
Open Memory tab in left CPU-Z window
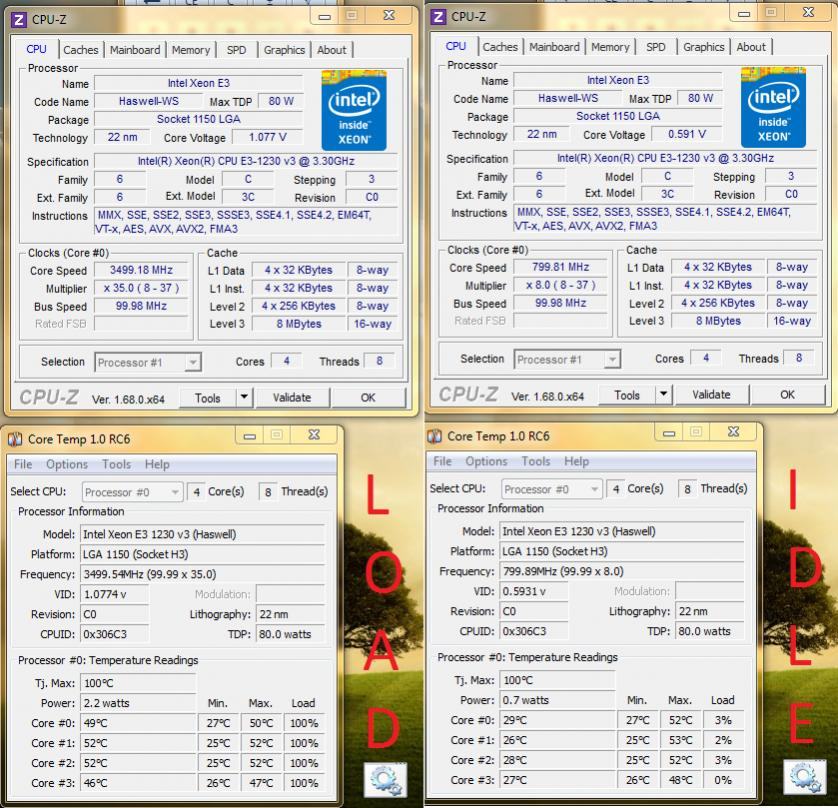(191, 50)
